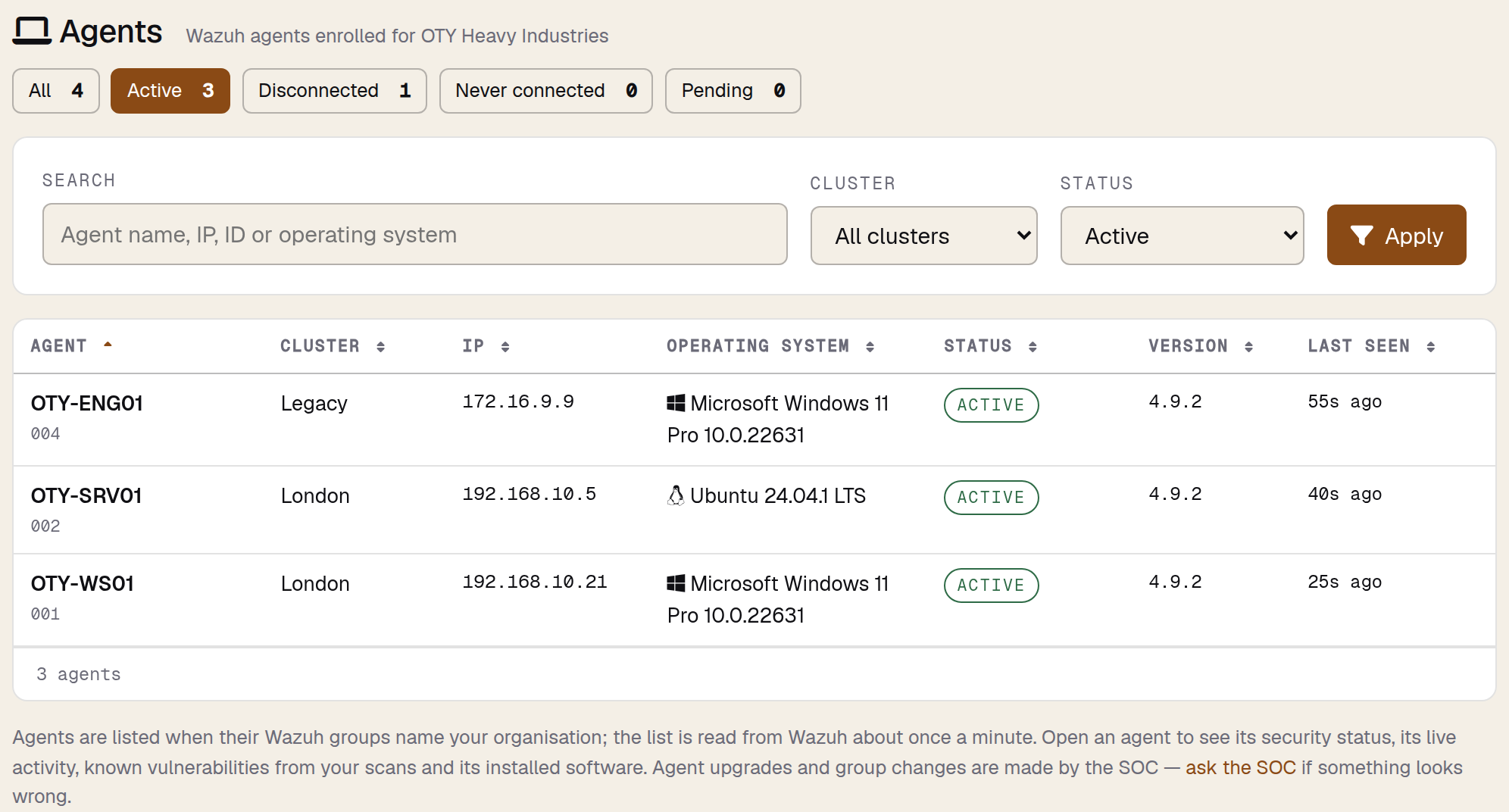1509x812 pixels.
Task: Click the Legacy cluster cell
Action: pyautogui.click(x=314, y=404)
